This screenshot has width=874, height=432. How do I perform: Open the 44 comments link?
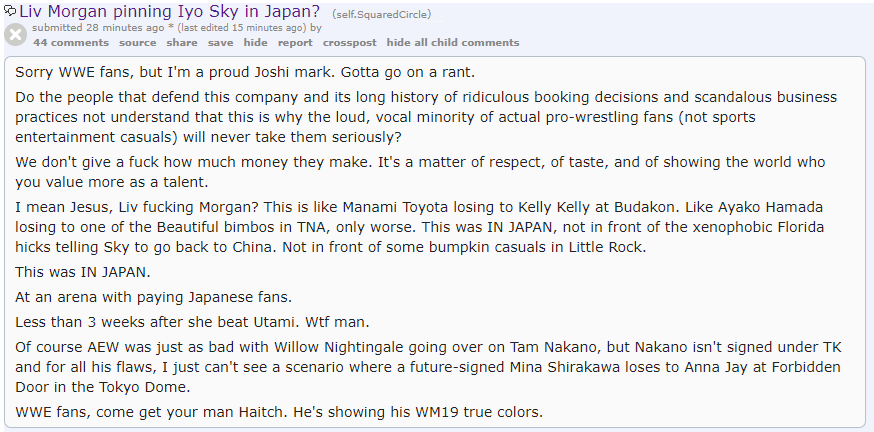[x=71, y=42]
